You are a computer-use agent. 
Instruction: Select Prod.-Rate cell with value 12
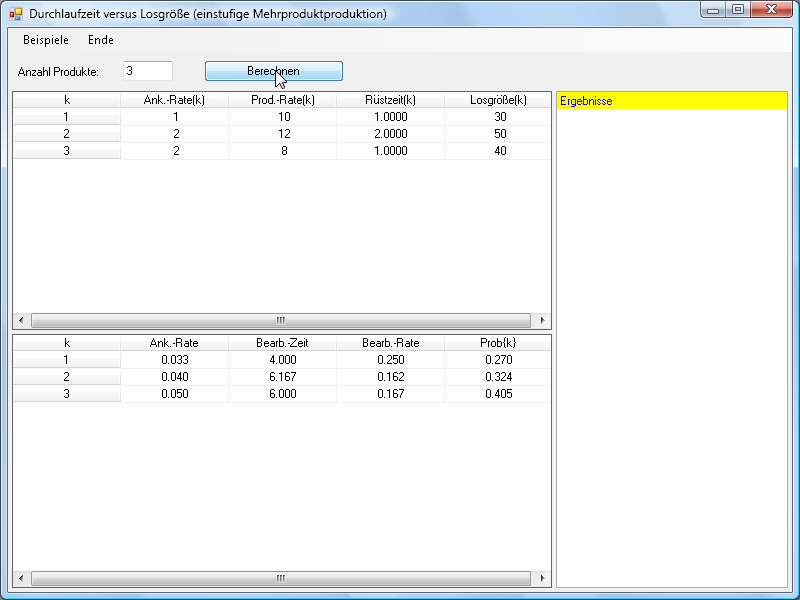[x=282, y=134]
